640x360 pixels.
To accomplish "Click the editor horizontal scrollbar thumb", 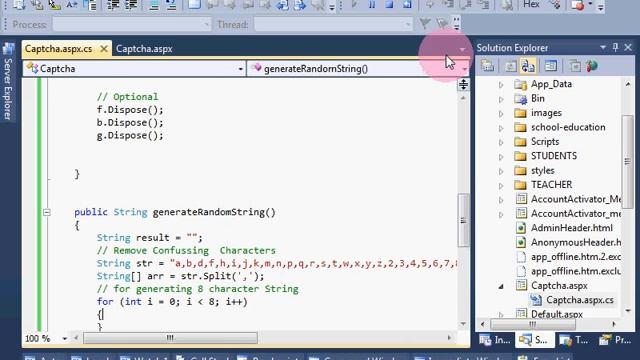I will click(x=170, y=338).
